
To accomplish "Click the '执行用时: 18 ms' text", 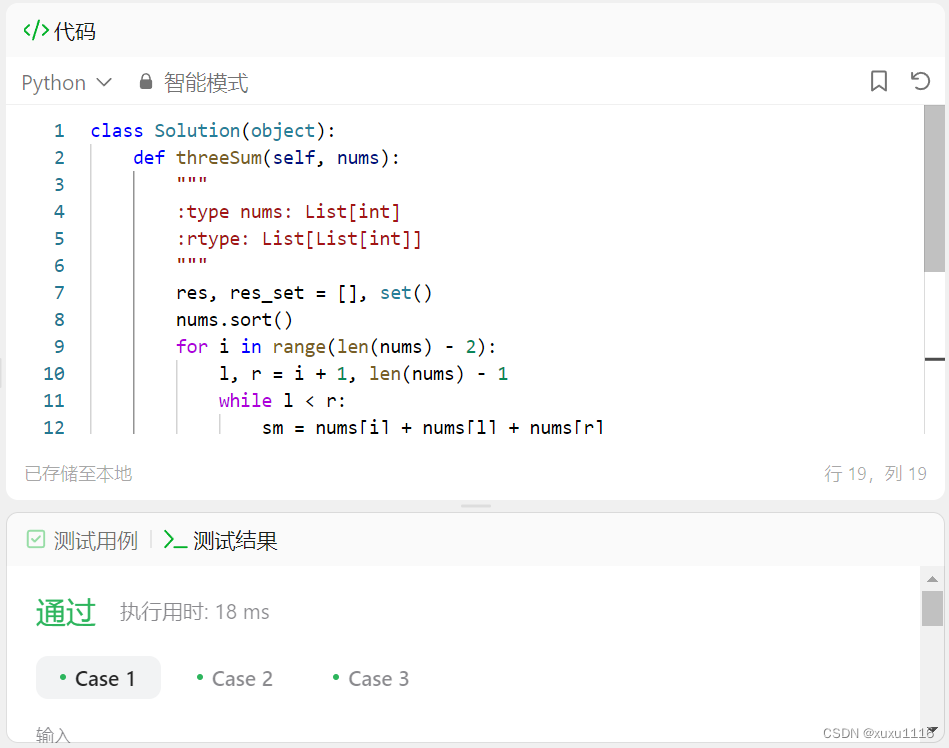I will tap(195, 612).
